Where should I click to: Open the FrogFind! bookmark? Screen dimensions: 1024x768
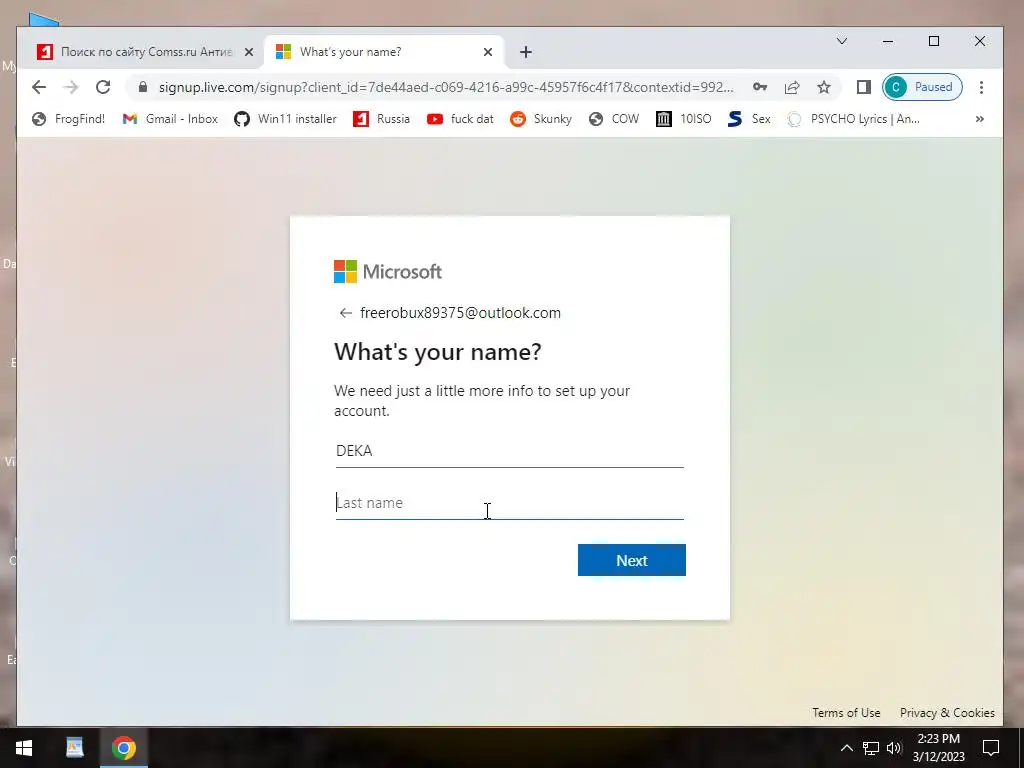tap(69, 119)
